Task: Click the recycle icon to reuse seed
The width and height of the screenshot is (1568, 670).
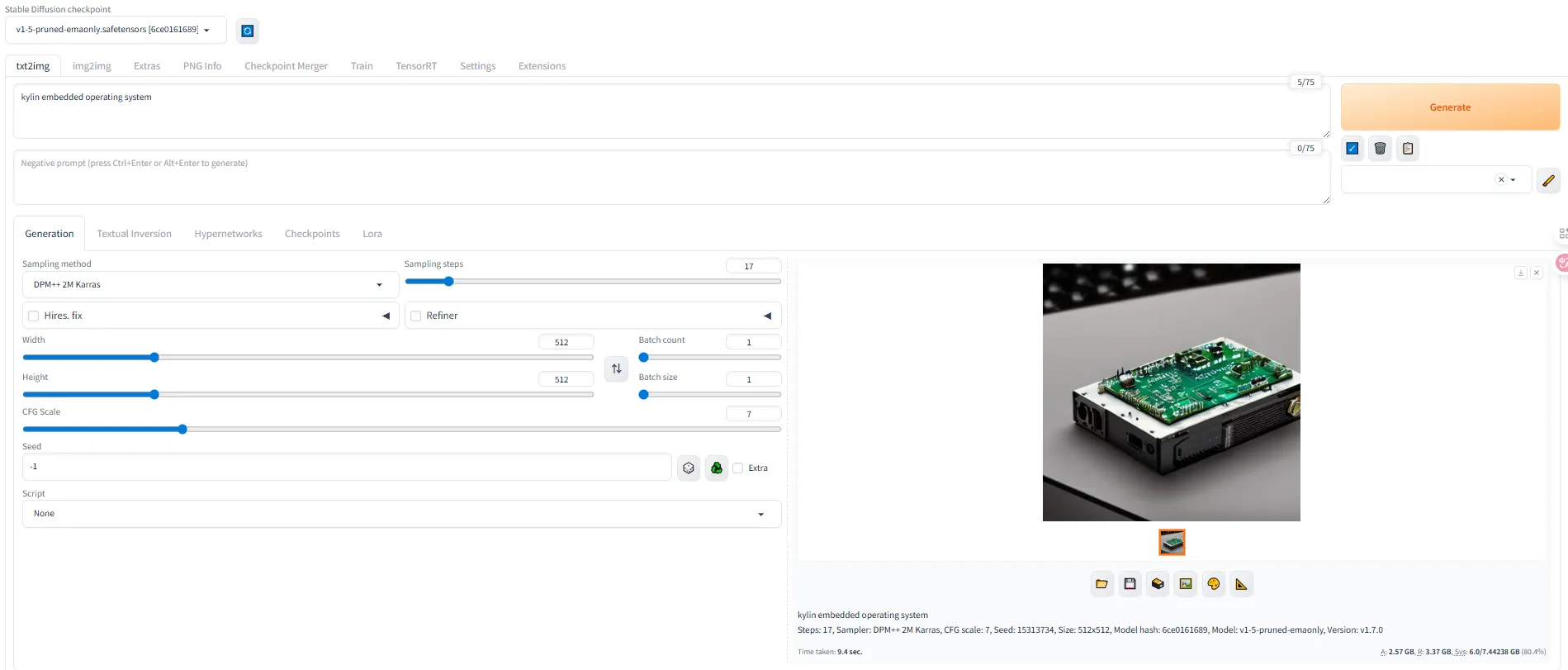Action: 717,468
